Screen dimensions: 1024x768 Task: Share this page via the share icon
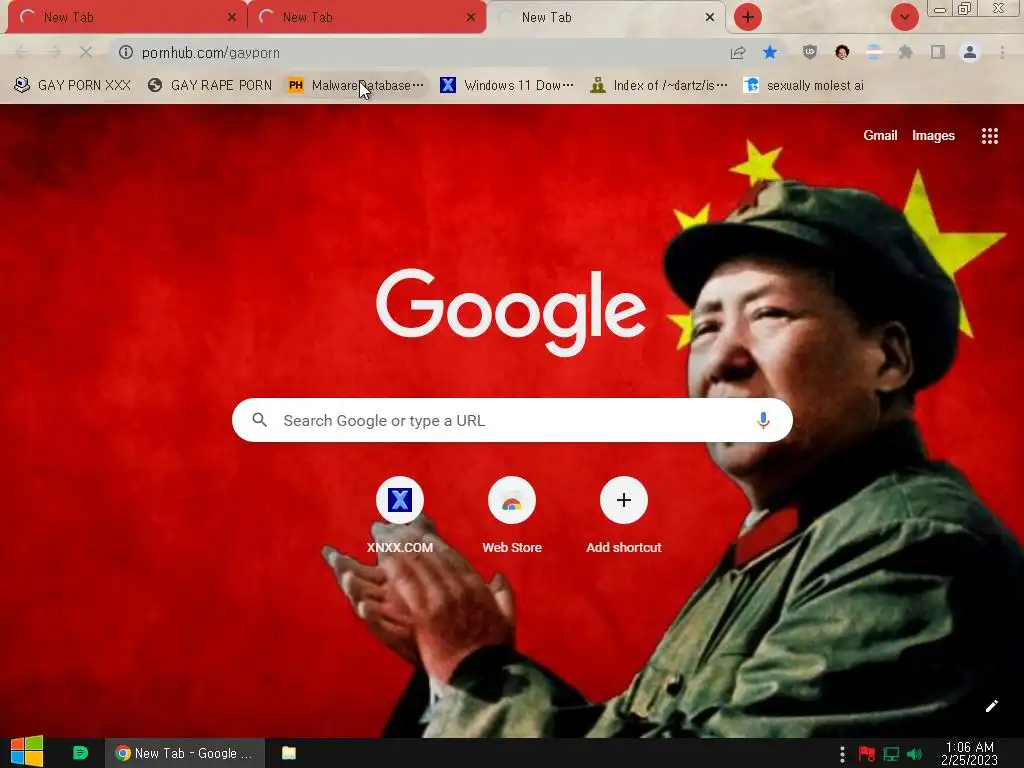pos(738,52)
